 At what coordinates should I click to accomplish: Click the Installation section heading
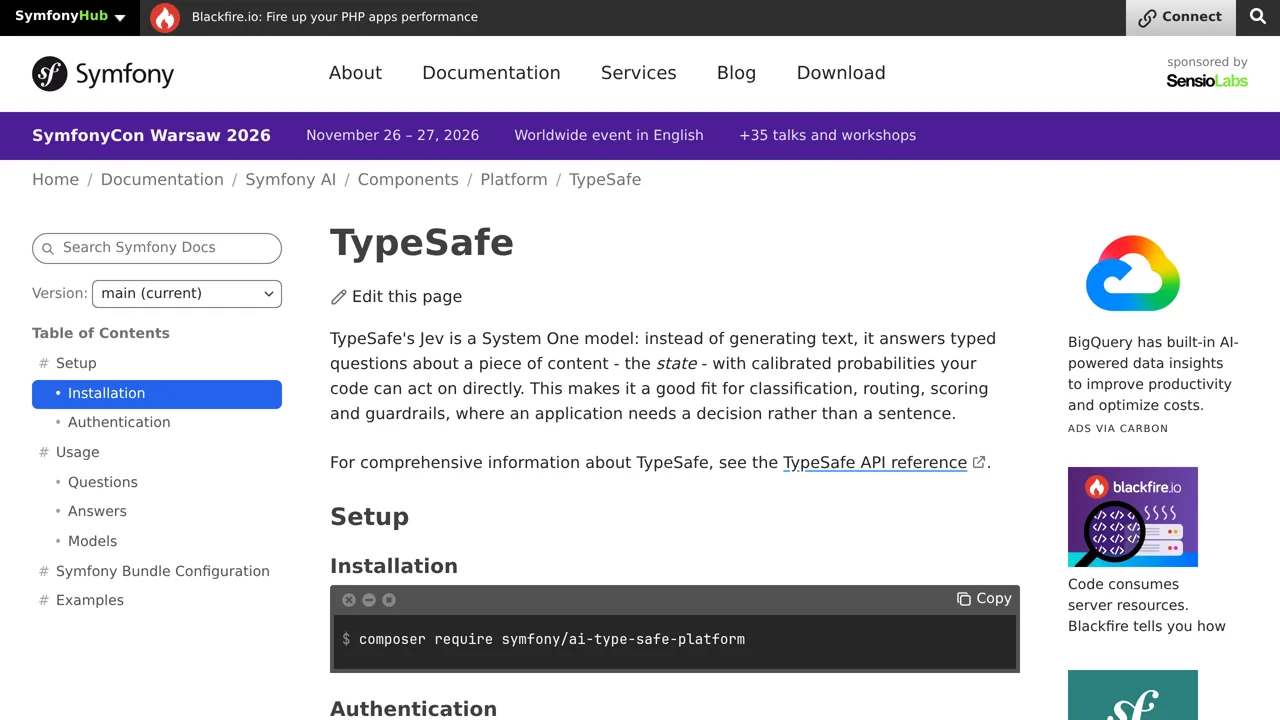(394, 566)
